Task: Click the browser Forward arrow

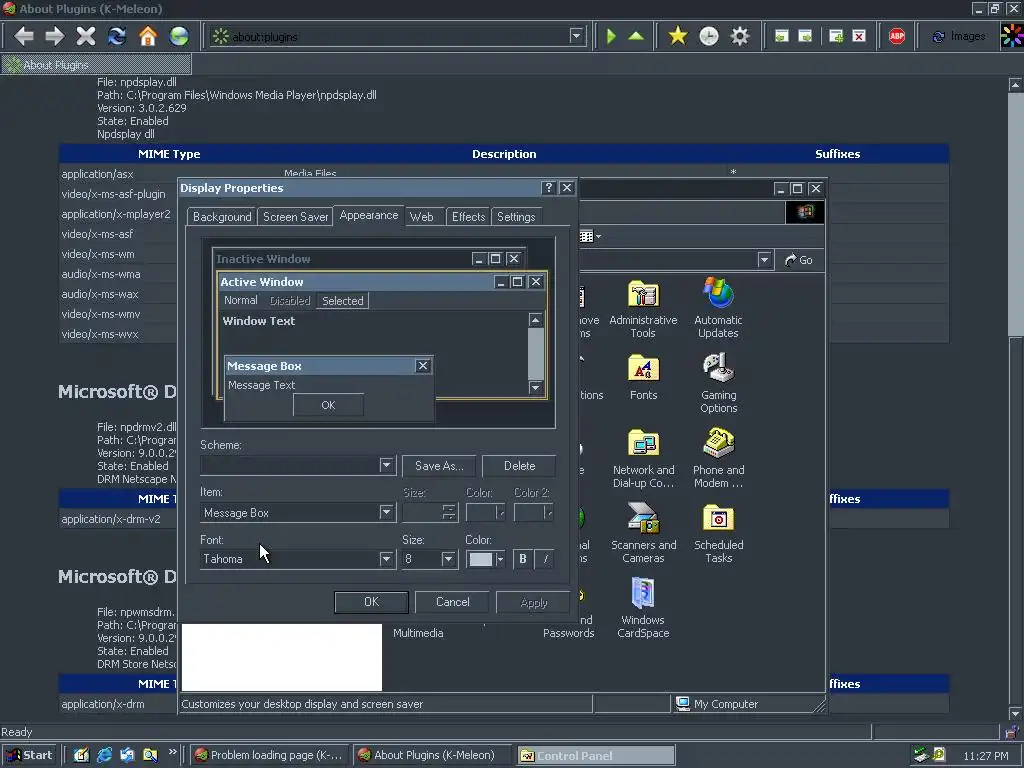Action: pos(55,36)
